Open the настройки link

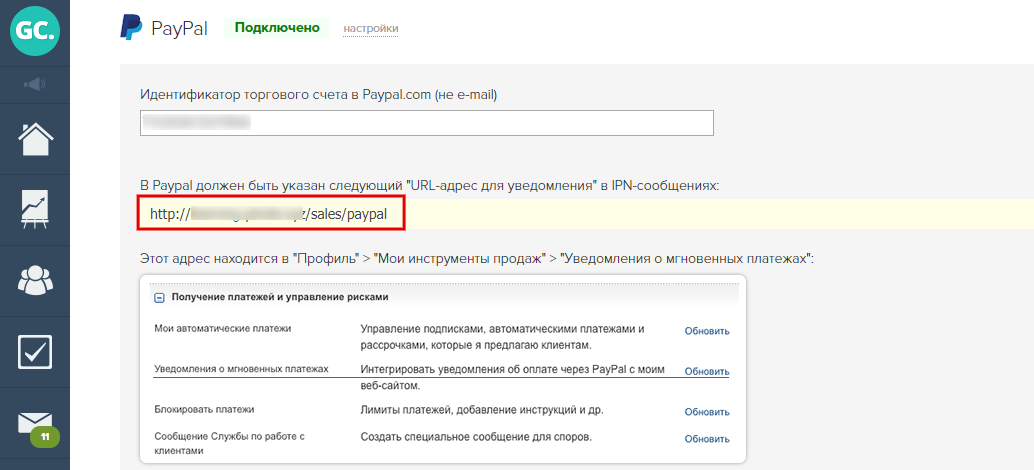coord(371,29)
